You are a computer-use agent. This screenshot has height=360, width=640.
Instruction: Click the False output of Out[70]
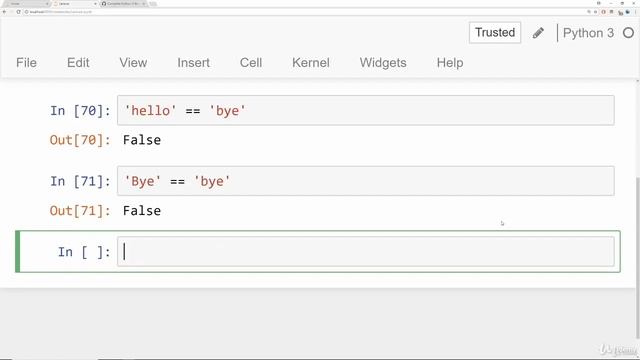click(x=142, y=140)
